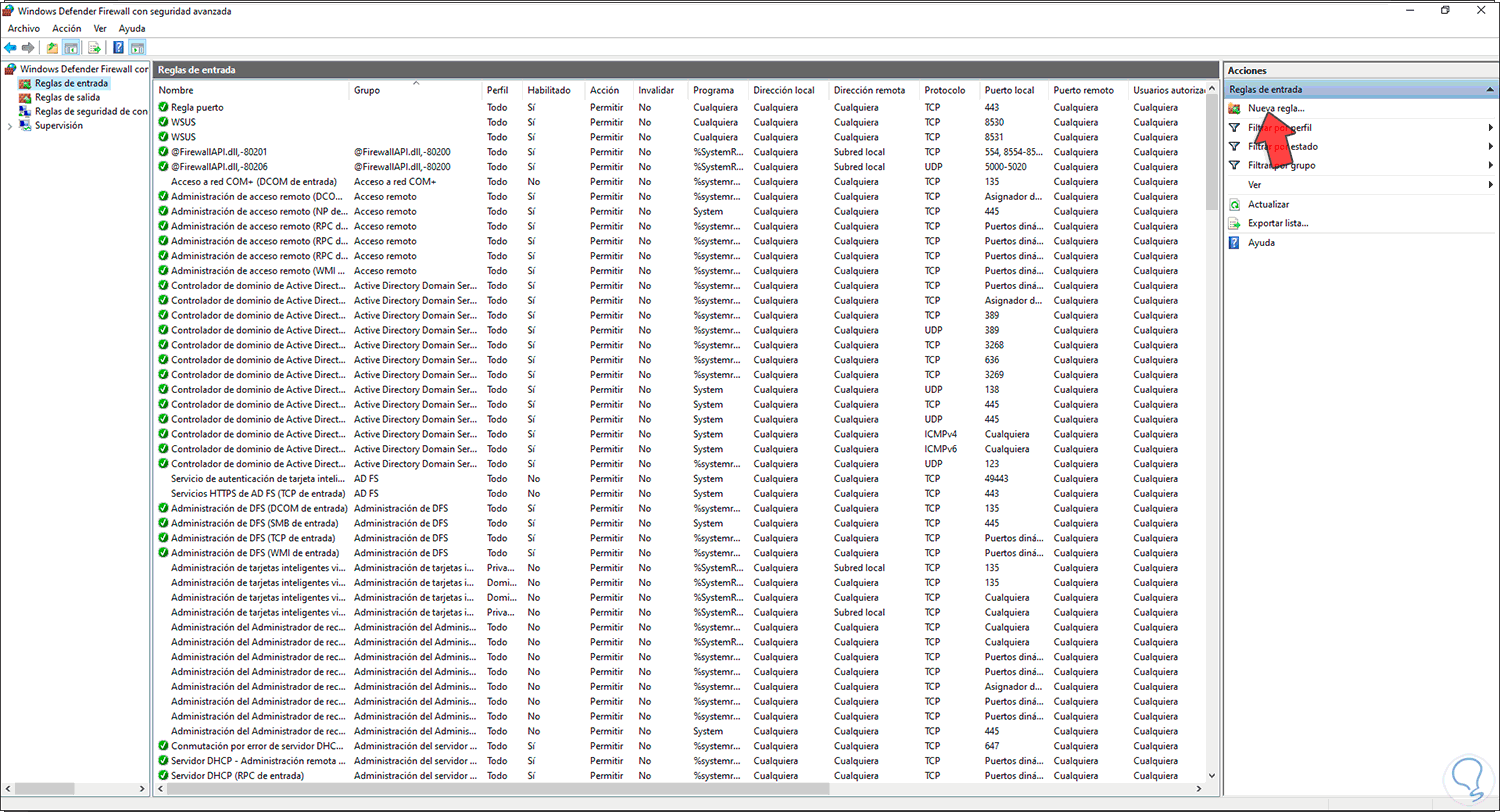1500x812 pixels.
Task: Click local port value 647
Action: 992,746
